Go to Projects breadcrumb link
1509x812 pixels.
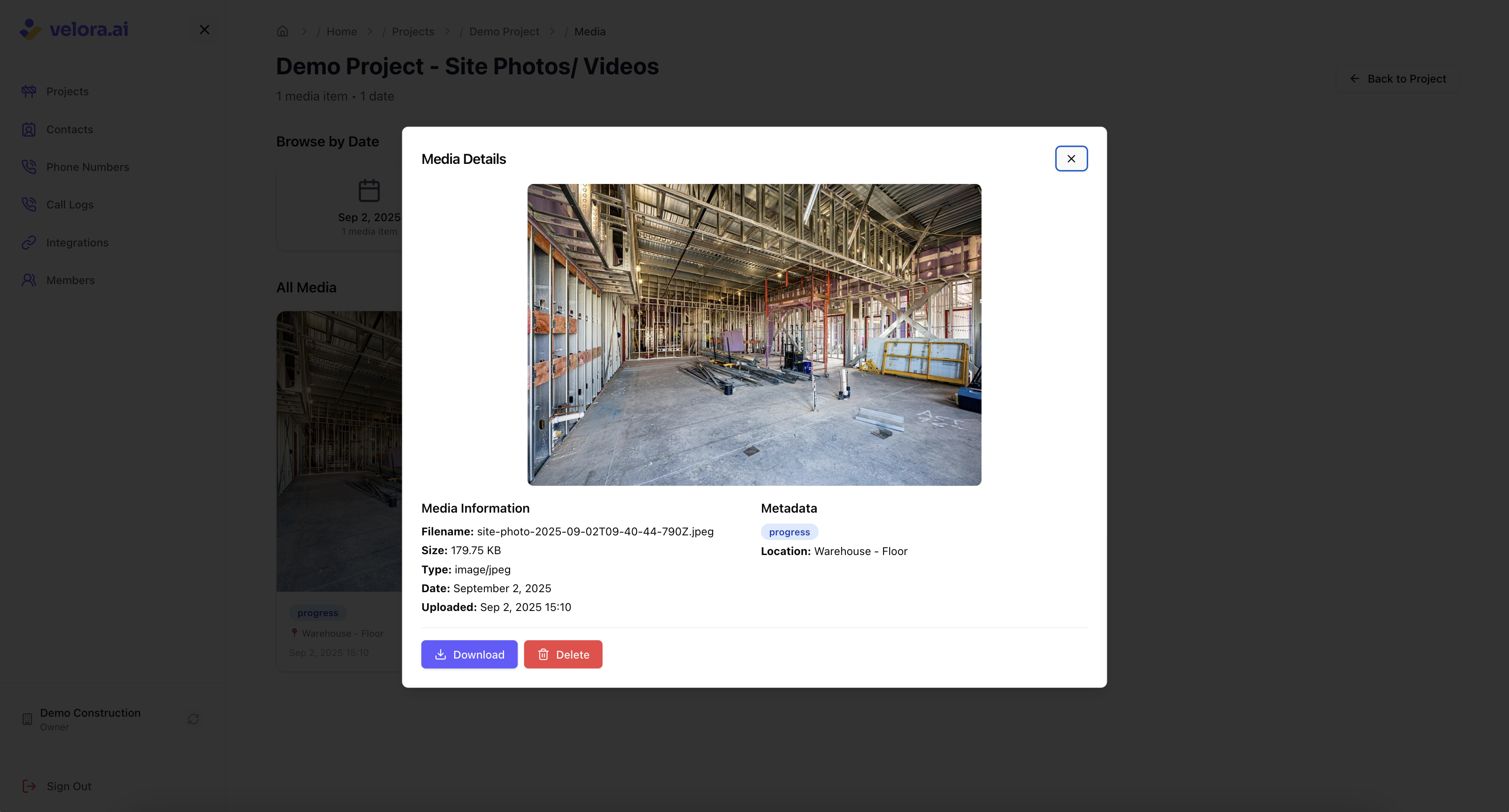(x=413, y=31)
